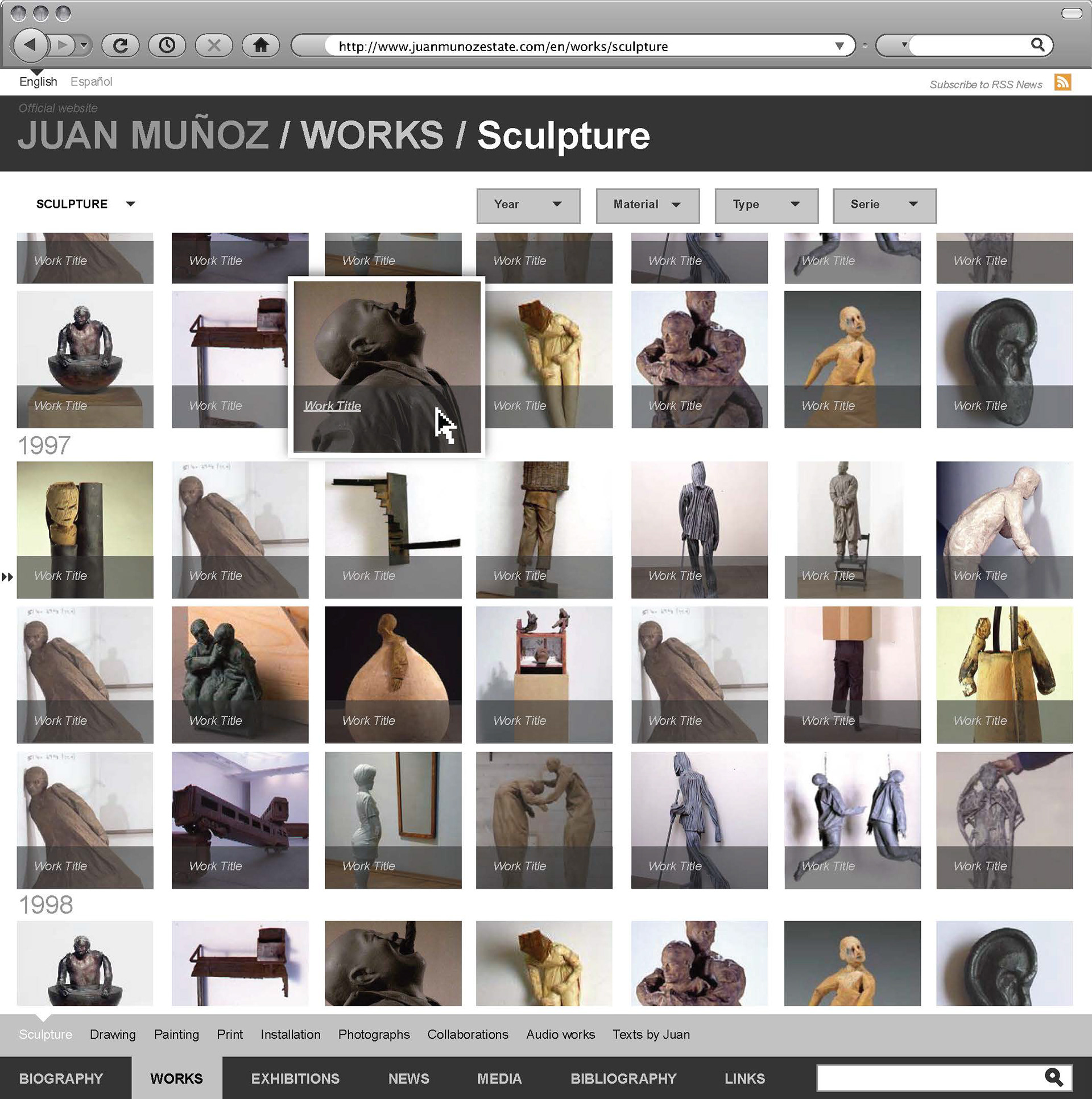Image resolution: width=1092 pixels, height=1099 pixels.
Task: Reload the page with the refresh icon
Action: click(120, 46)
